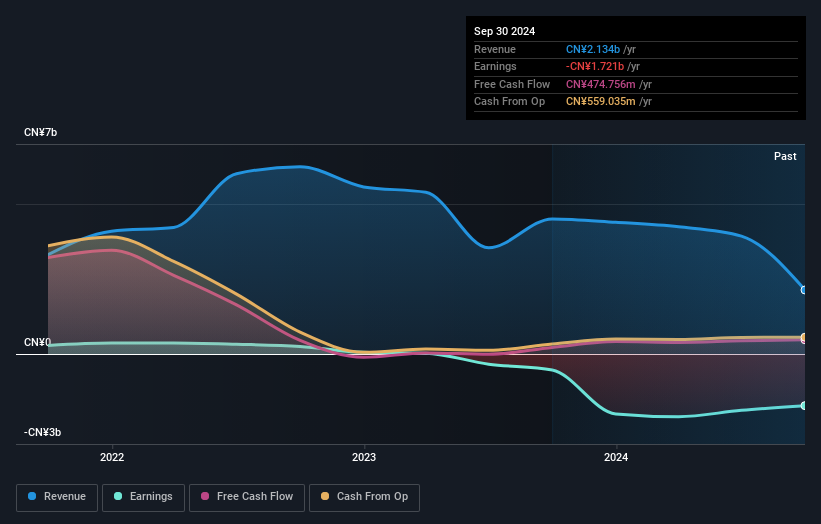Image resolution: width=821 pixels, height=524 pixels.
Task: Click the CN¥474.756m free cash flow value
Action: (x=601, y=84)
